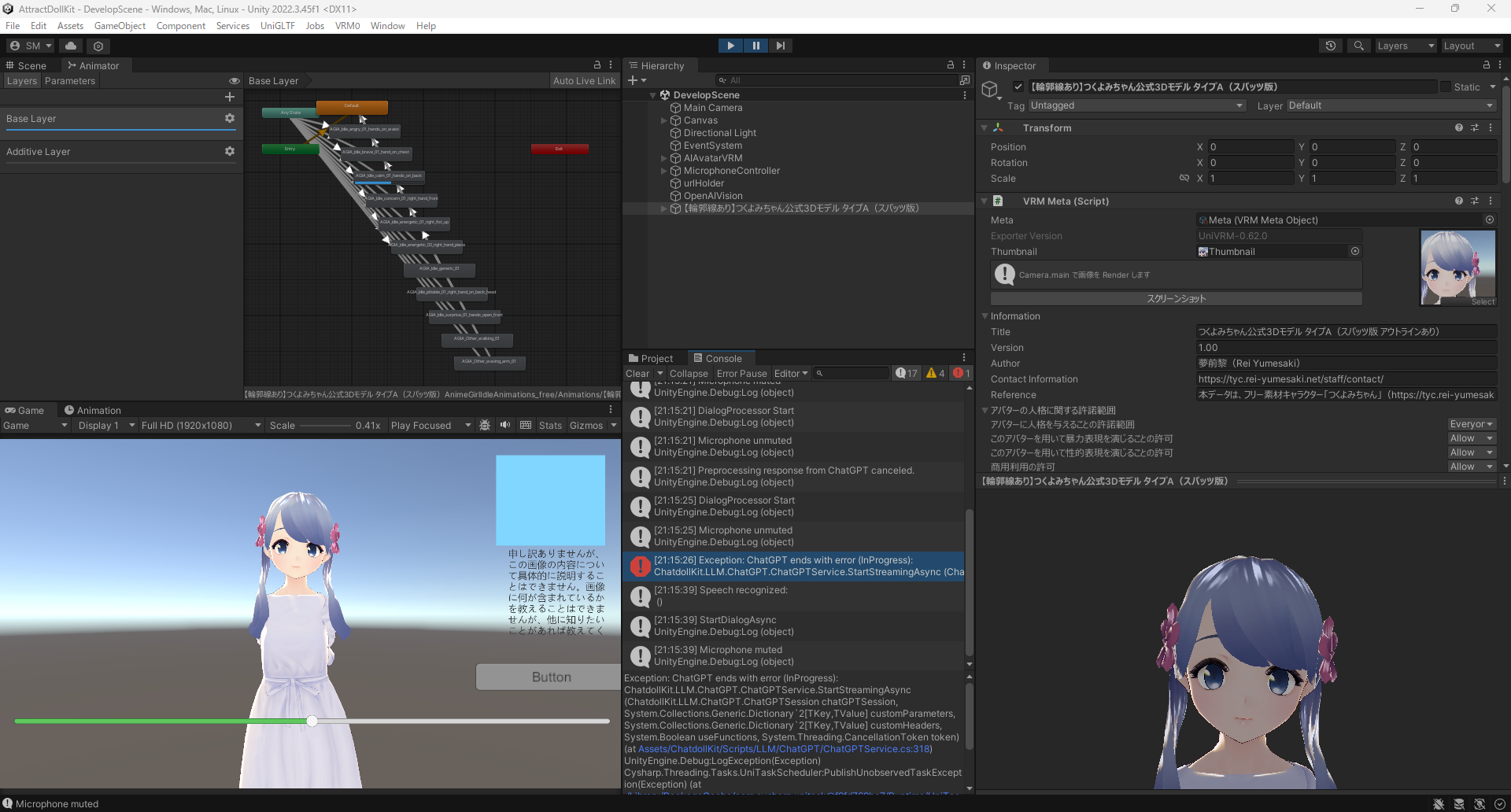The width and height of the screenshot is (1511, 812).
Task: Click the search magnifier icon in toolbar
Action: click(x=1358, y=46)
